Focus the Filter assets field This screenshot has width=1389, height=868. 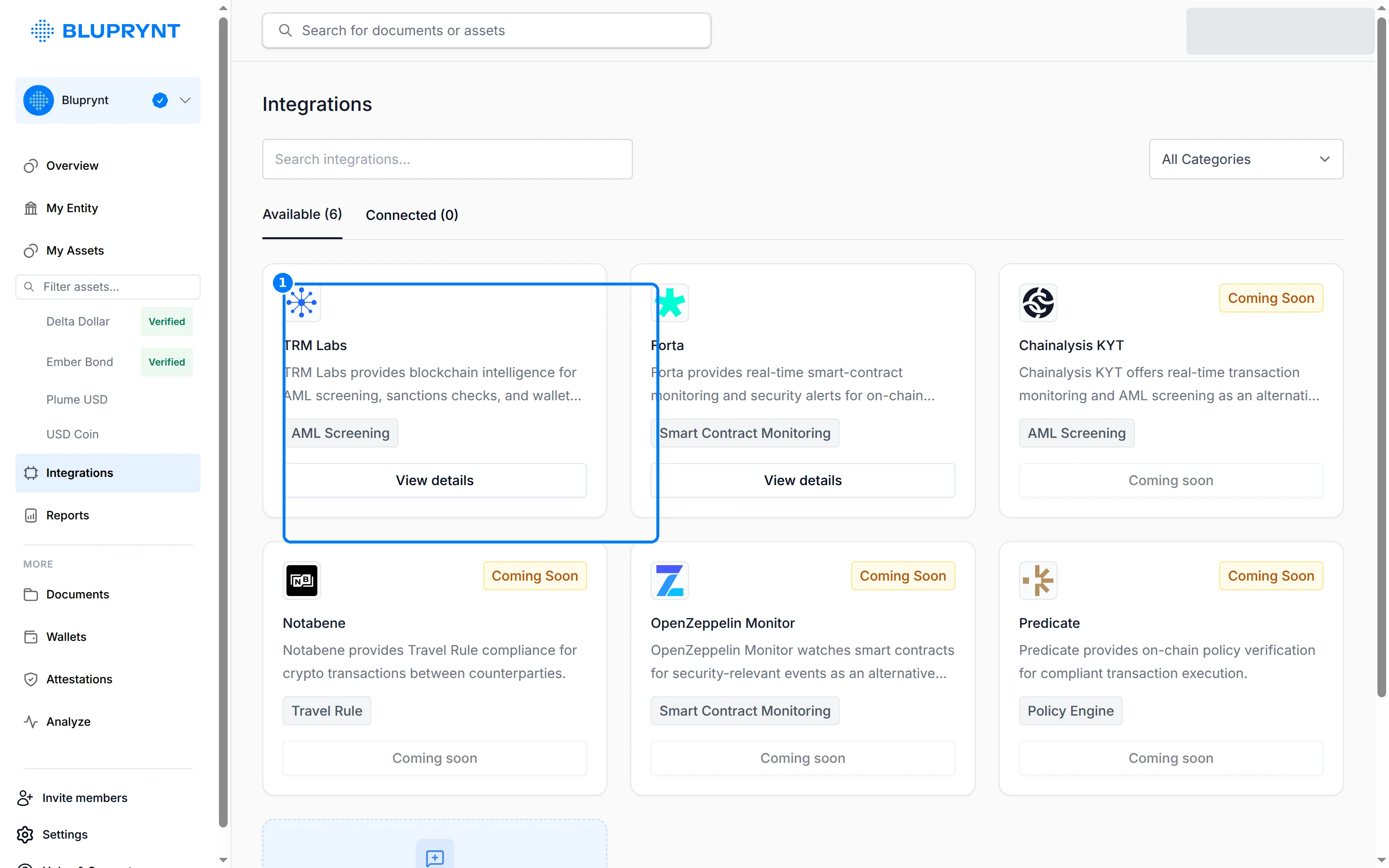[x=108, y=286]
